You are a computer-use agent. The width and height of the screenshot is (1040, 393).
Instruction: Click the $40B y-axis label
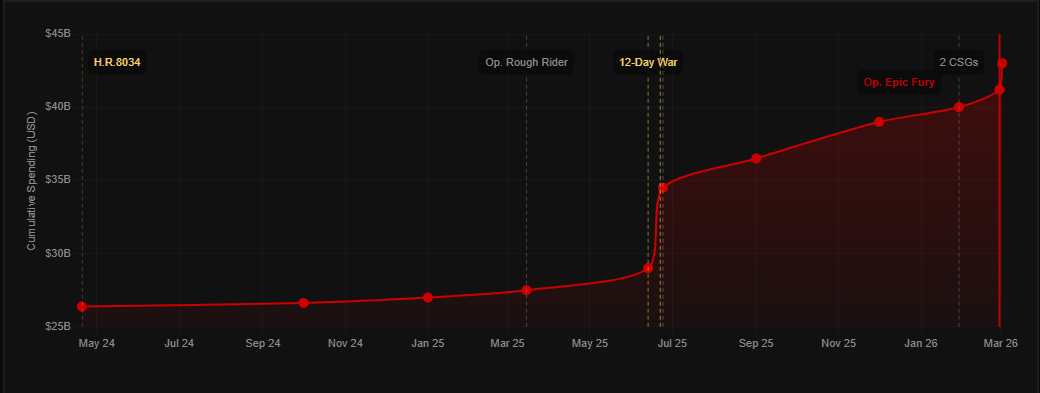[58, 107]
